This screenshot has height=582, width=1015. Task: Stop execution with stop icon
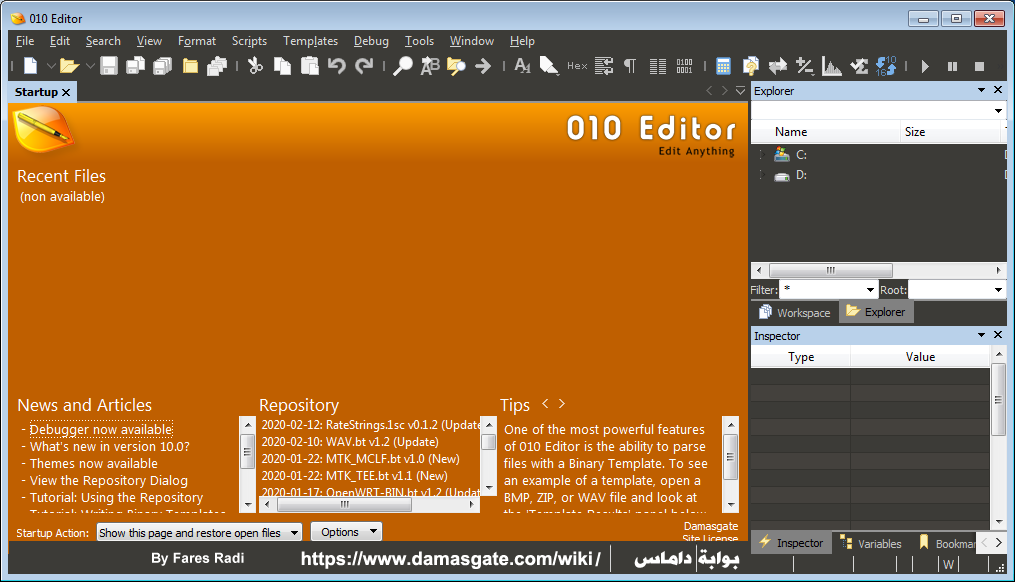[979, 66]
